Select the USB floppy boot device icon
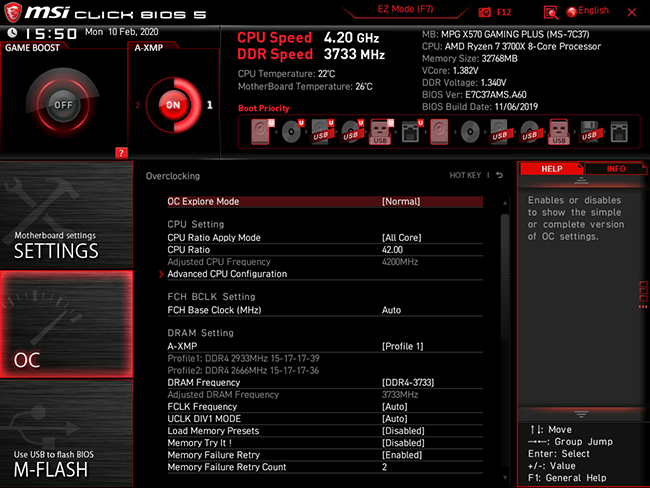This screenshot has width=650, height=488. point(589,131)
